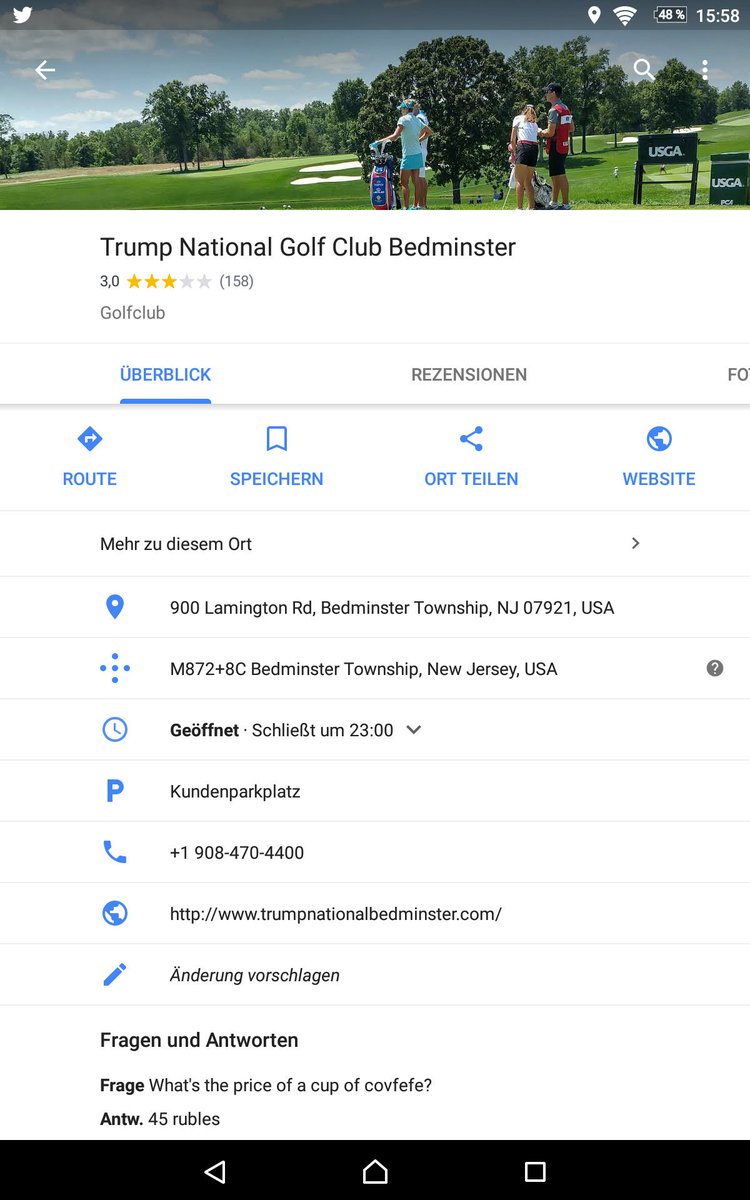Tap the WEBSITE label
Image resolution: width=750 pixels, height=1200 pixels.
(x=659, y=479)
